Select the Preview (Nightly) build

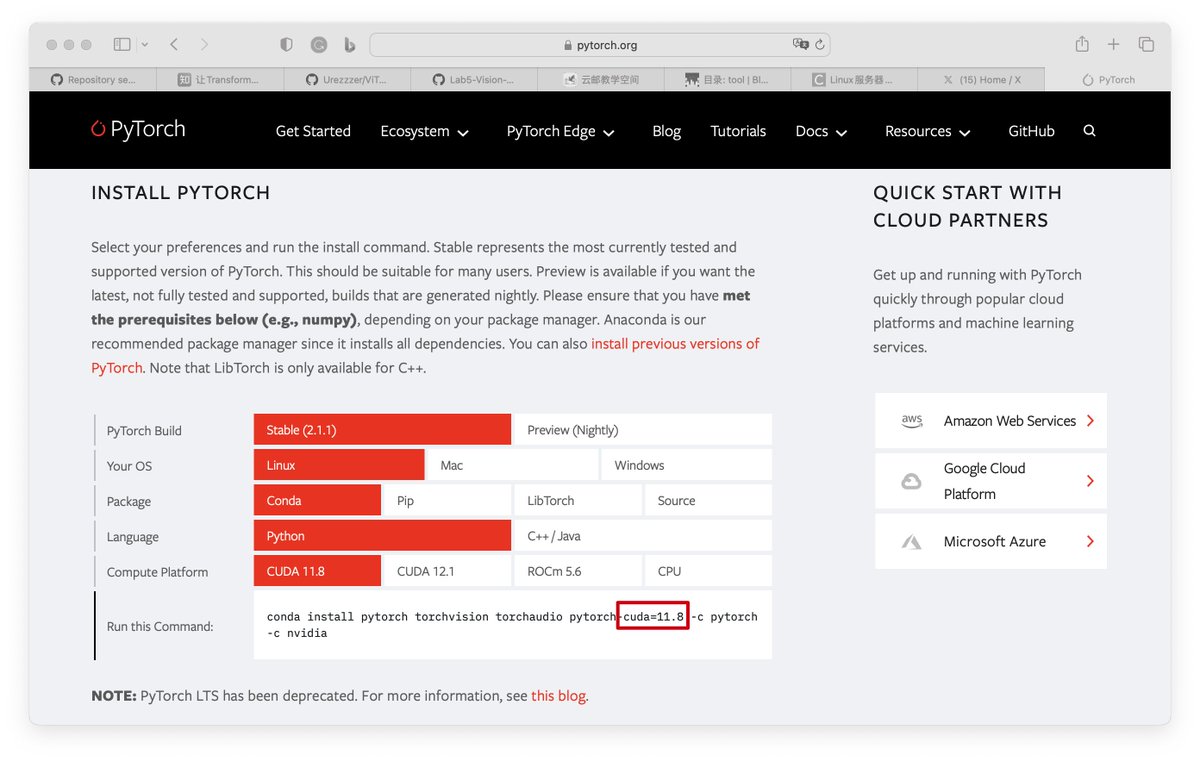pos(642,430)
